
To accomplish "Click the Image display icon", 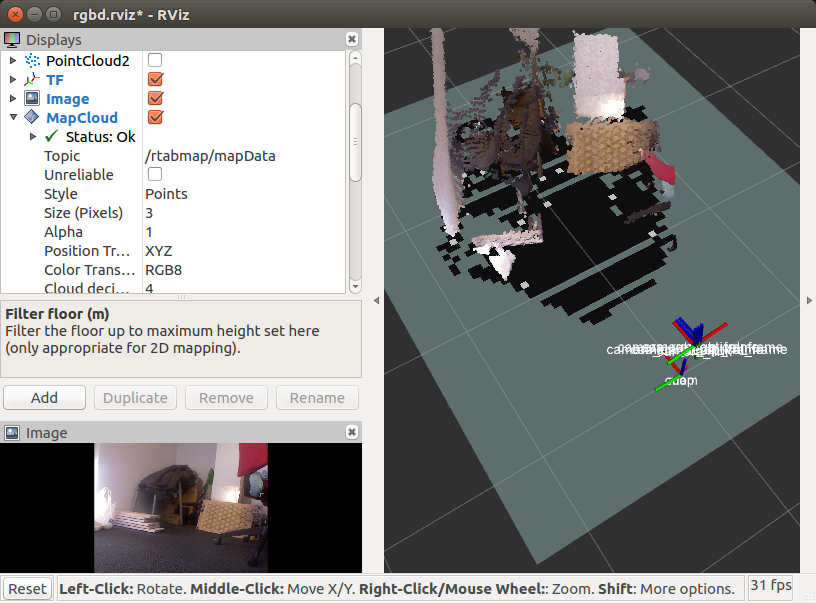I will tap(32, 99).
